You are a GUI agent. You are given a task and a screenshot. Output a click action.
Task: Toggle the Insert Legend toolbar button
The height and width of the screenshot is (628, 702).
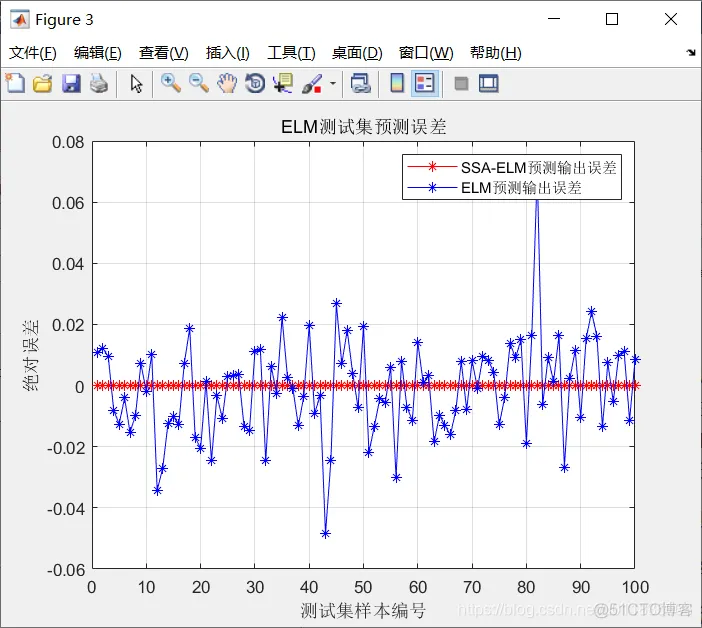click(x=424, y=84)
